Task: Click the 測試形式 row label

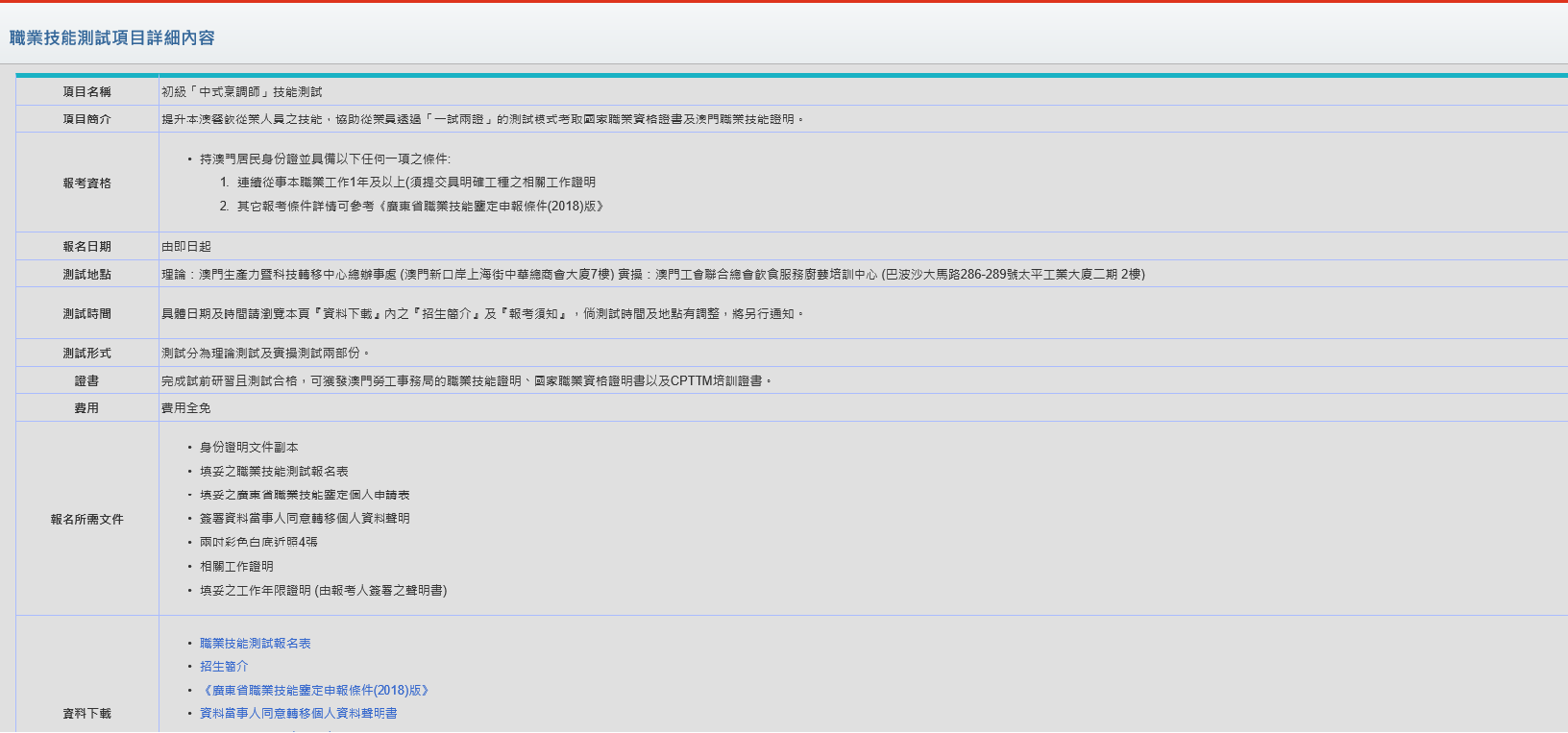Action: (86, 354)
